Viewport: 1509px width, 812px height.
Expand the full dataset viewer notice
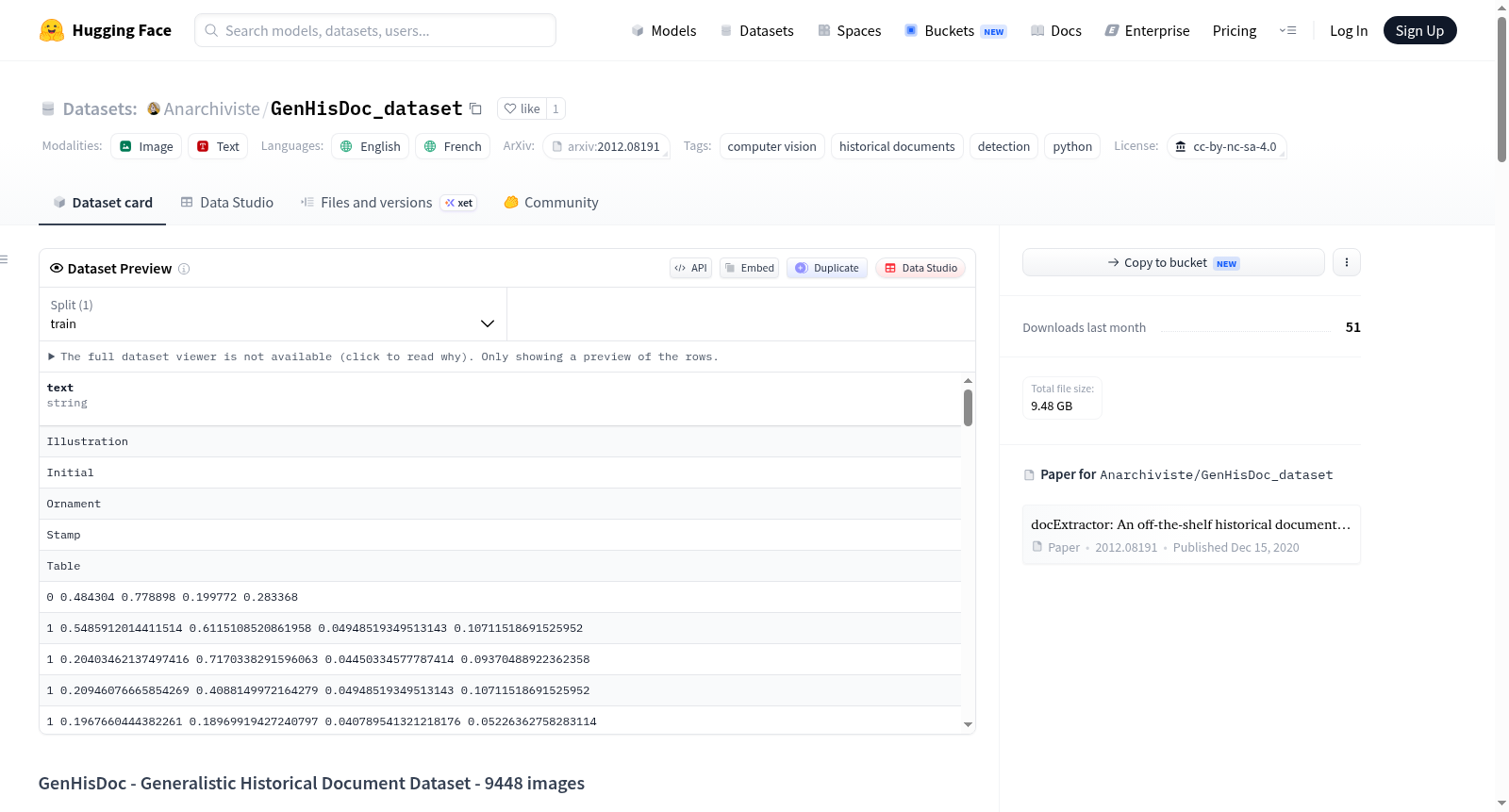tap(383, 356)
